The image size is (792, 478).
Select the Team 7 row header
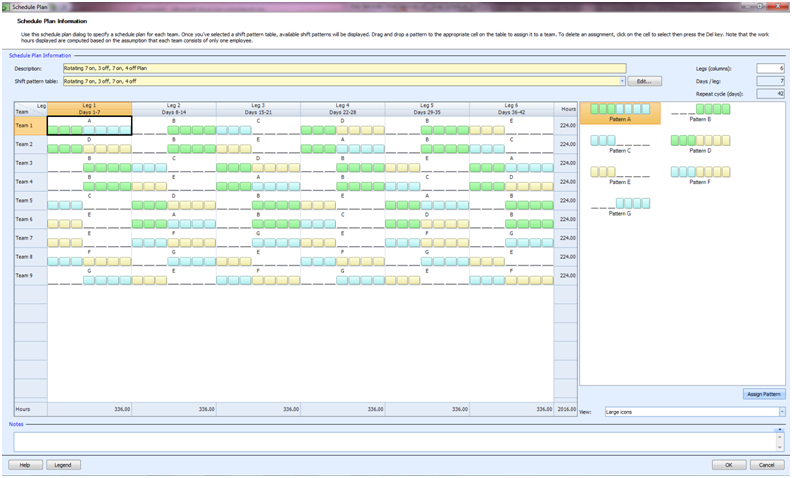click(31, 238)
